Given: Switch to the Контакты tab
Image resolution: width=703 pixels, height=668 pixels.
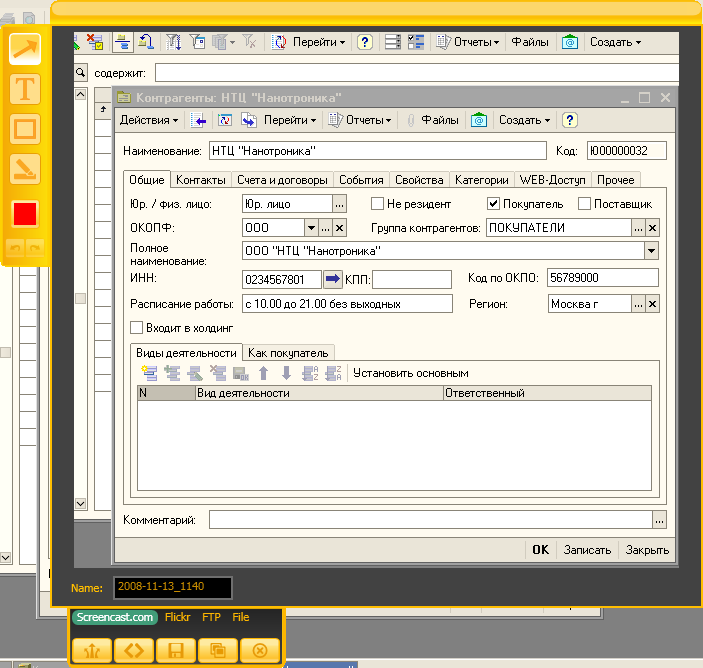Looking at the screenshot, I should point(200,180).
